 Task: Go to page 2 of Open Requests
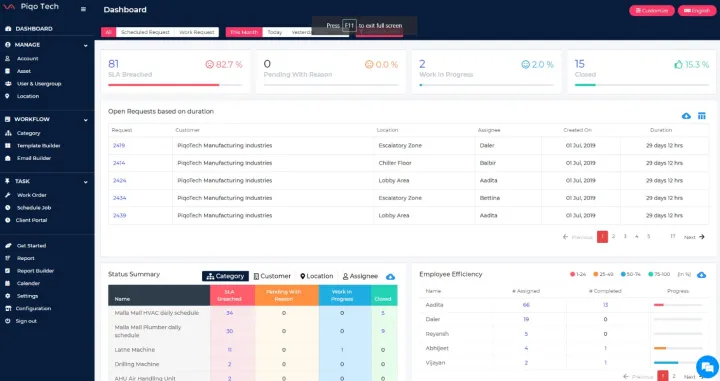[x=613, y=236]
